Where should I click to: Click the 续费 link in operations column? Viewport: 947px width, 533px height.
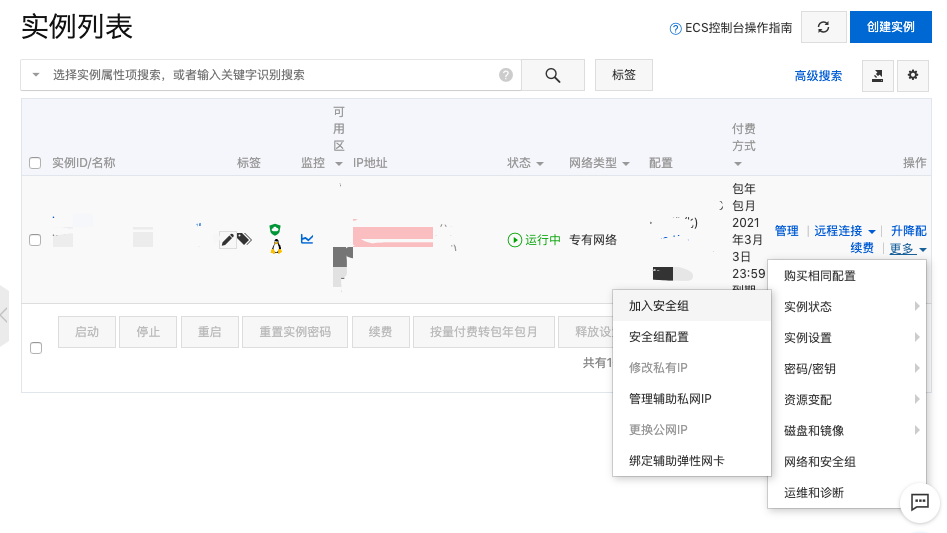[862, 247]
